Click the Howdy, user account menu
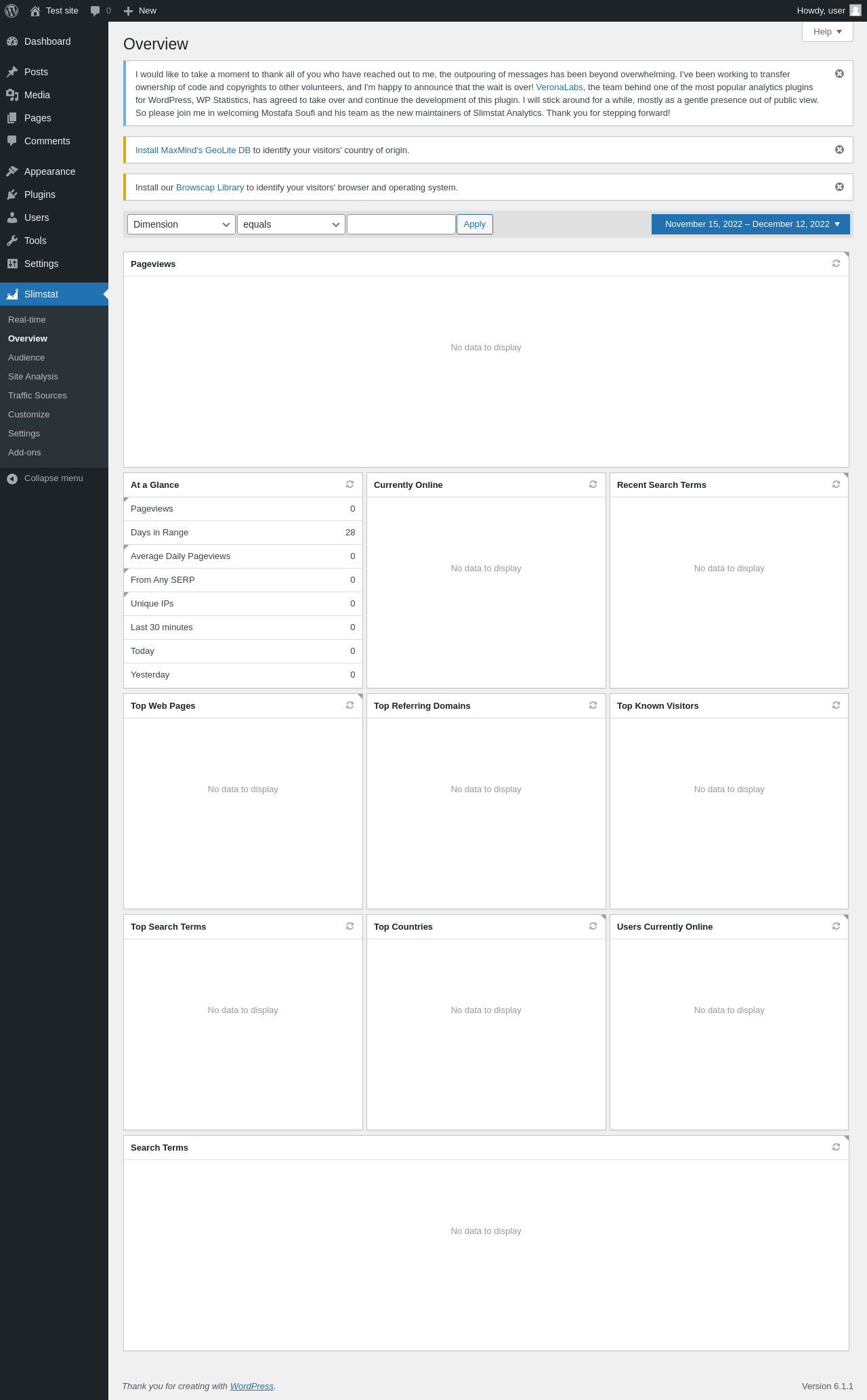This screenshot has height=1400, width=867. tap(828, 11)
